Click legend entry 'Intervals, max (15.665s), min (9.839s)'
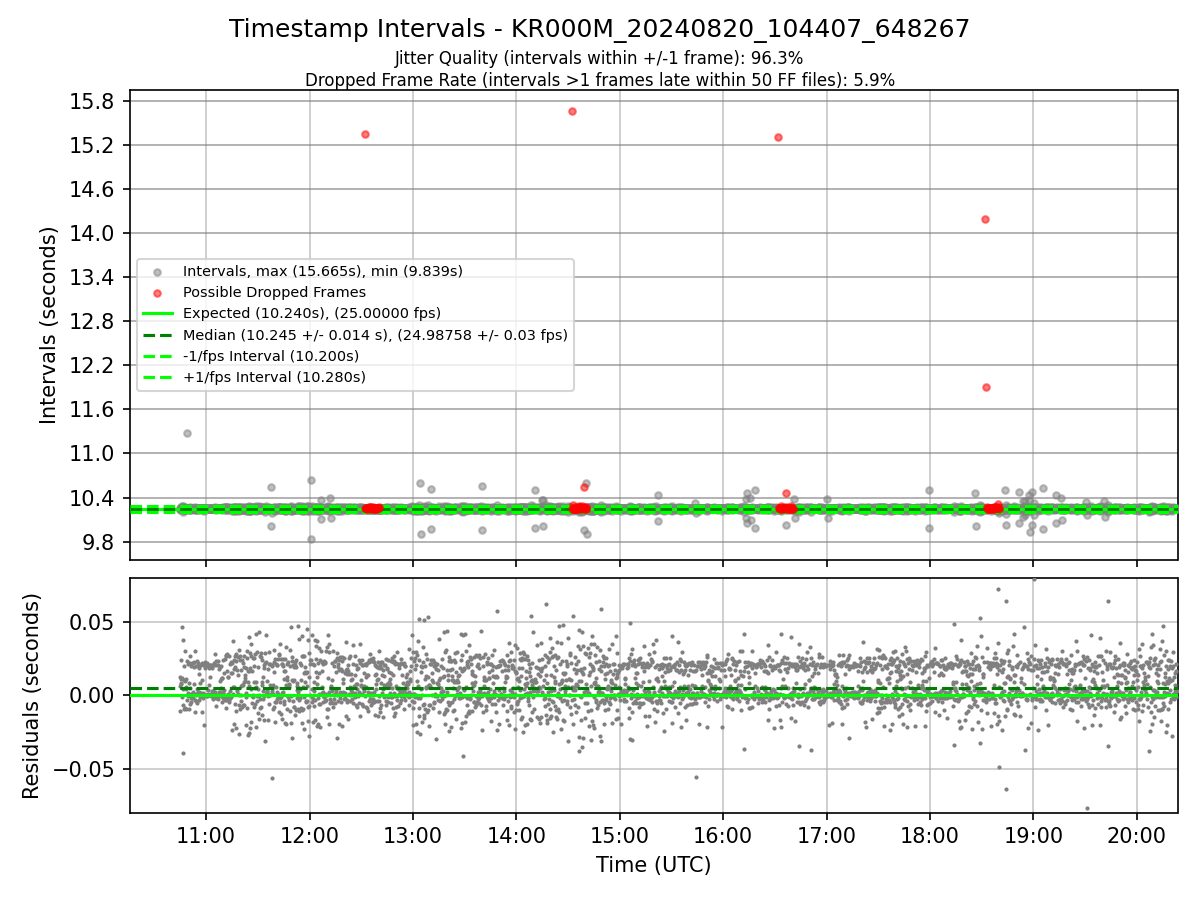Viewport: 1200px width, 900px height. (x=322, y=271)
